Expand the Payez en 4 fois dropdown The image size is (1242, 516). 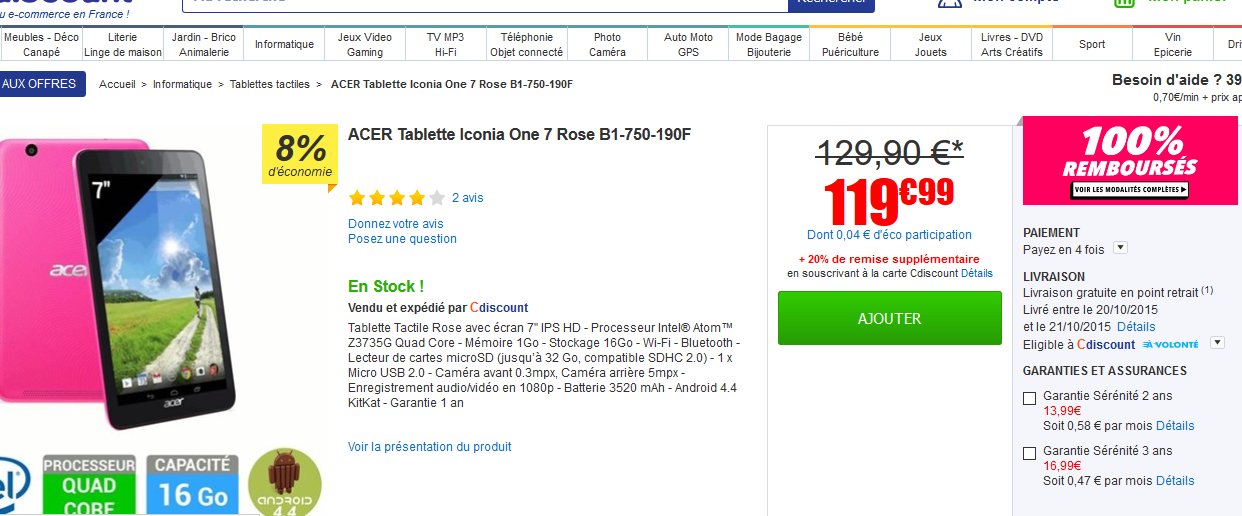(1120, 248)
